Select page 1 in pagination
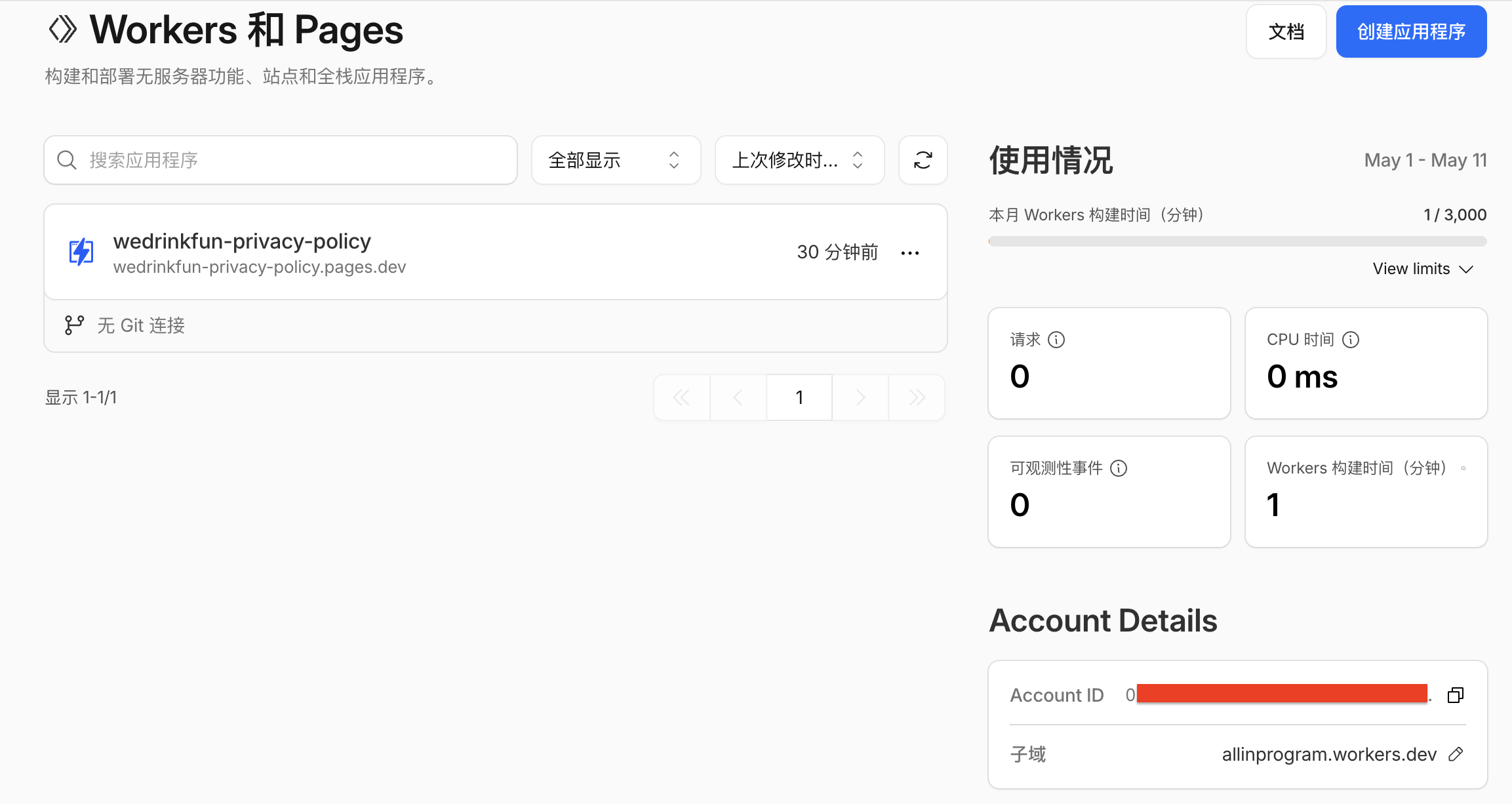The image size is (1512, 804). point(799,397)
